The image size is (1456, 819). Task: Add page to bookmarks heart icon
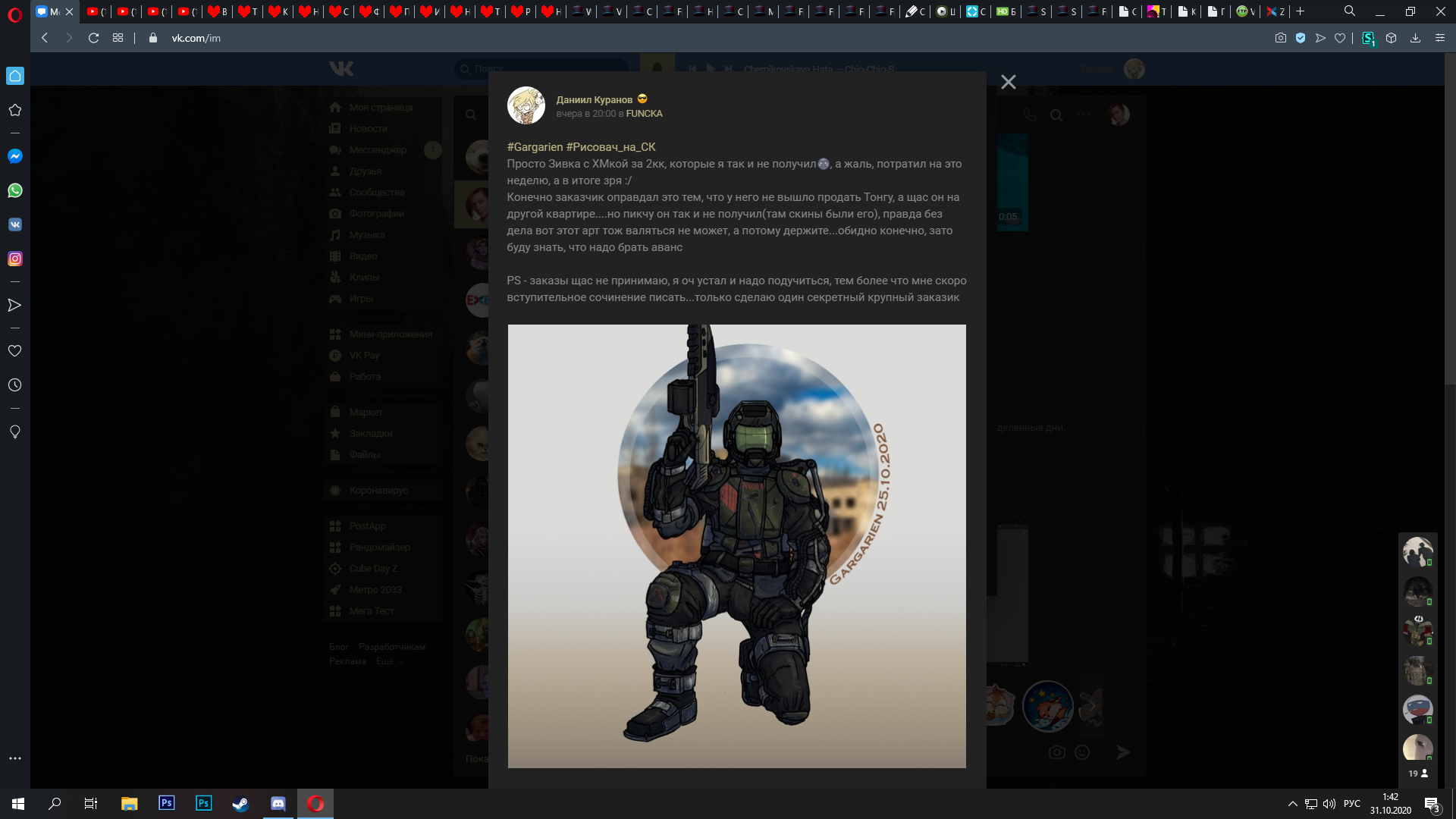(x=1340, y=38)
